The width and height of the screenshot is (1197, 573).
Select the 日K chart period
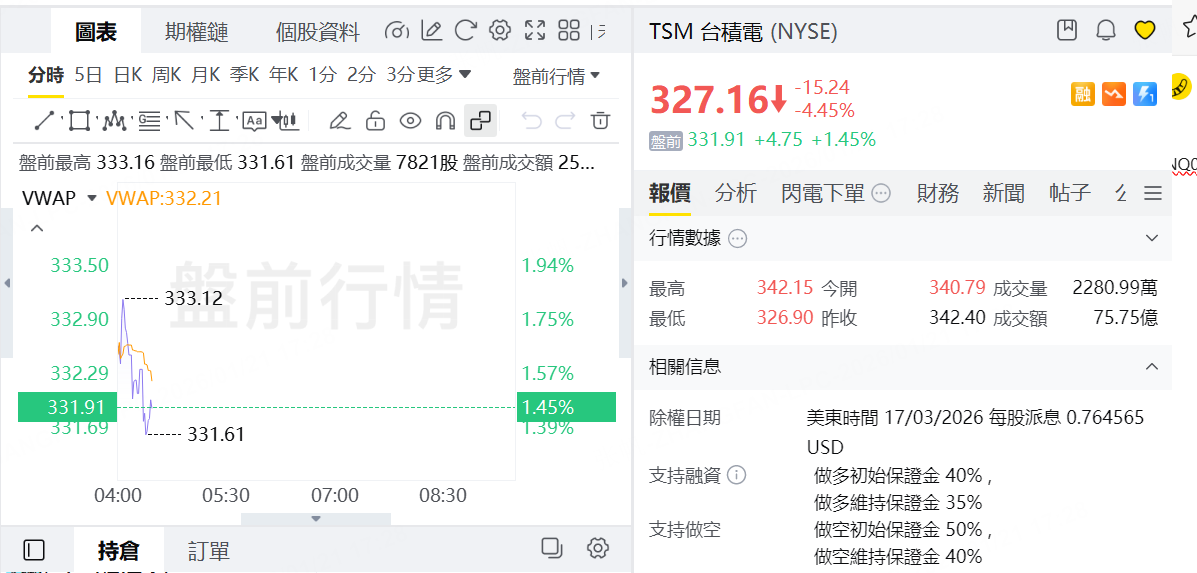point(127,75)
